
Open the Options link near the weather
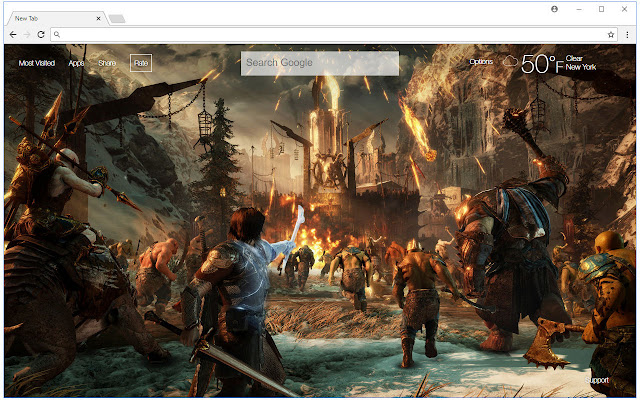point(481,62)
